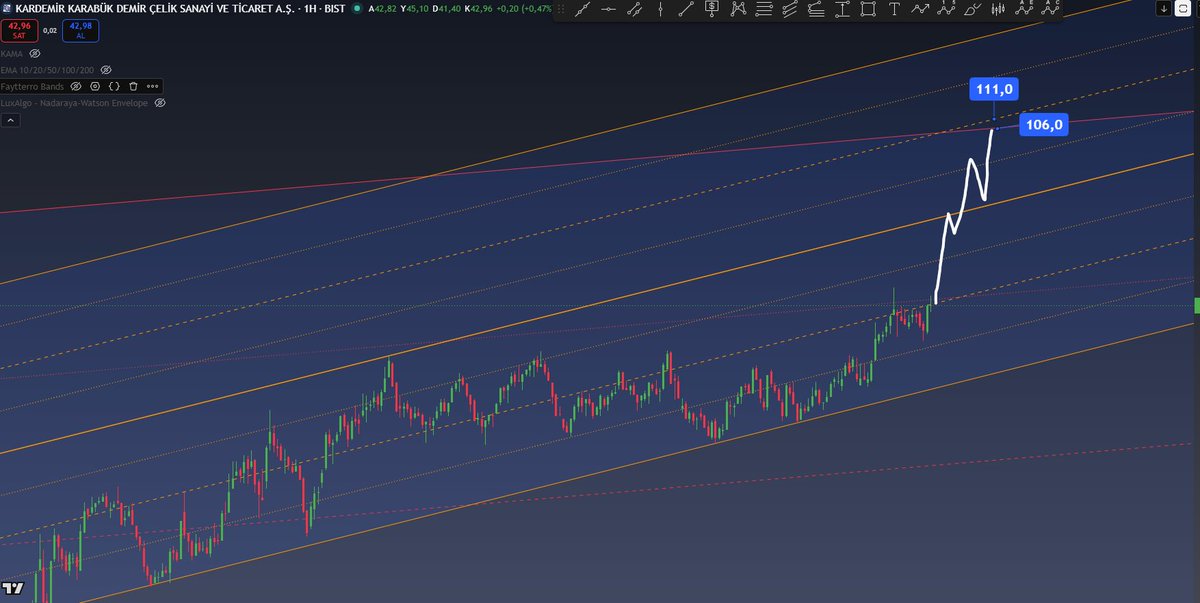Image resolution: width=1200 pixels, height=603 pixels.
Task: Click the spread value 0,02
Action: pyautogui.click(x=50, y=30)
